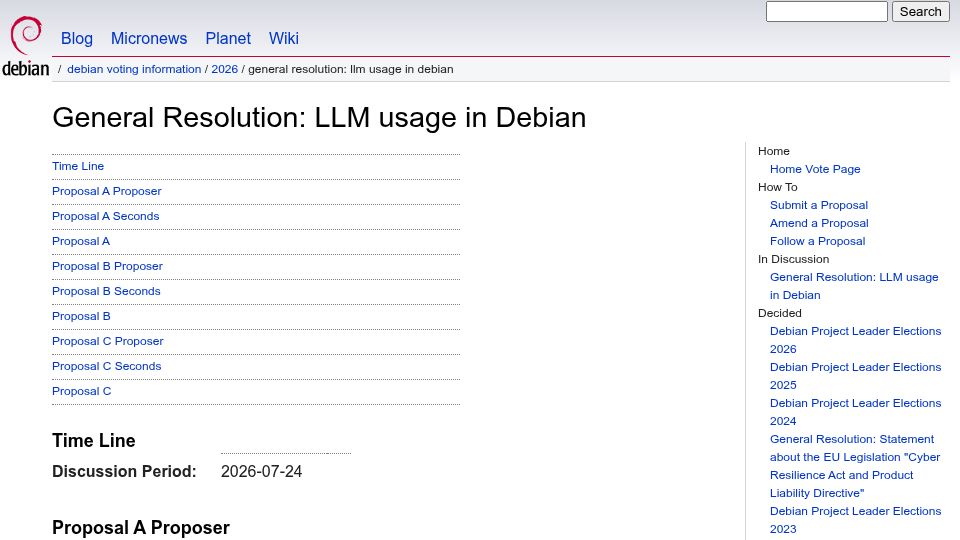Open Home Vote Page sidebar link
This screenshot has width=960, height=540.
(815, 169)
